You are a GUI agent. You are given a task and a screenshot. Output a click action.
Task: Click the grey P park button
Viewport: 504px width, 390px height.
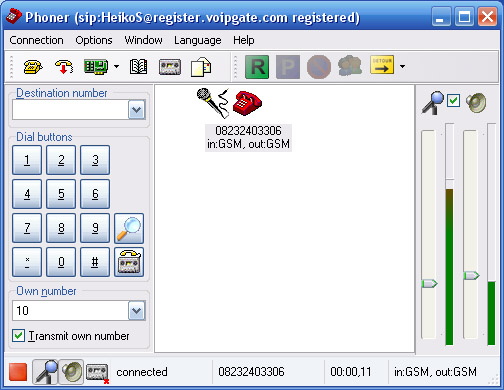tap(288, 67)
